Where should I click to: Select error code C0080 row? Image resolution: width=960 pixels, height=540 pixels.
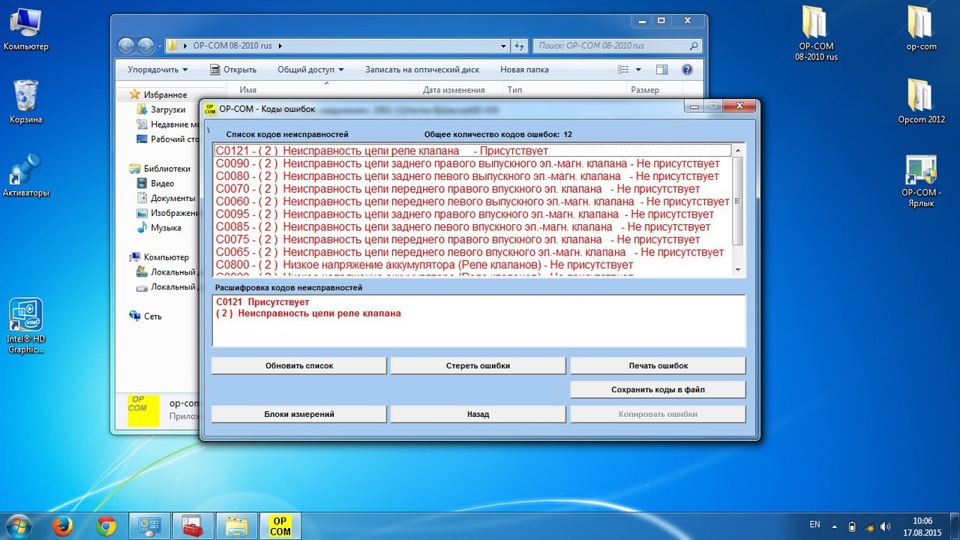point(472,176)
